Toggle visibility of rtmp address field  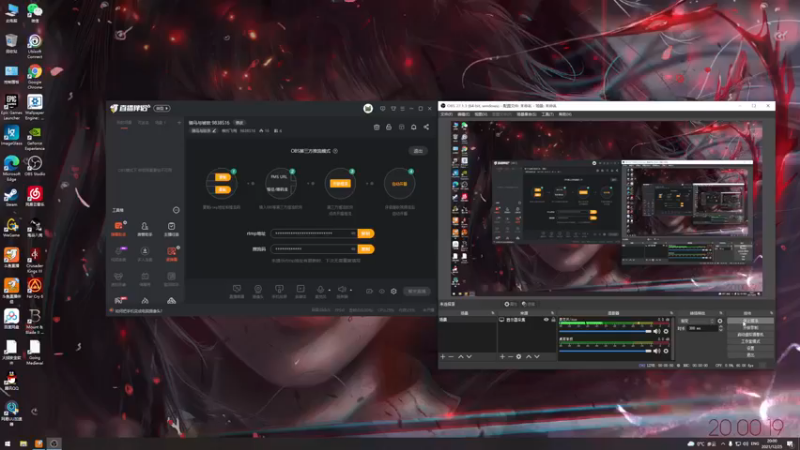tap(353, 233)
